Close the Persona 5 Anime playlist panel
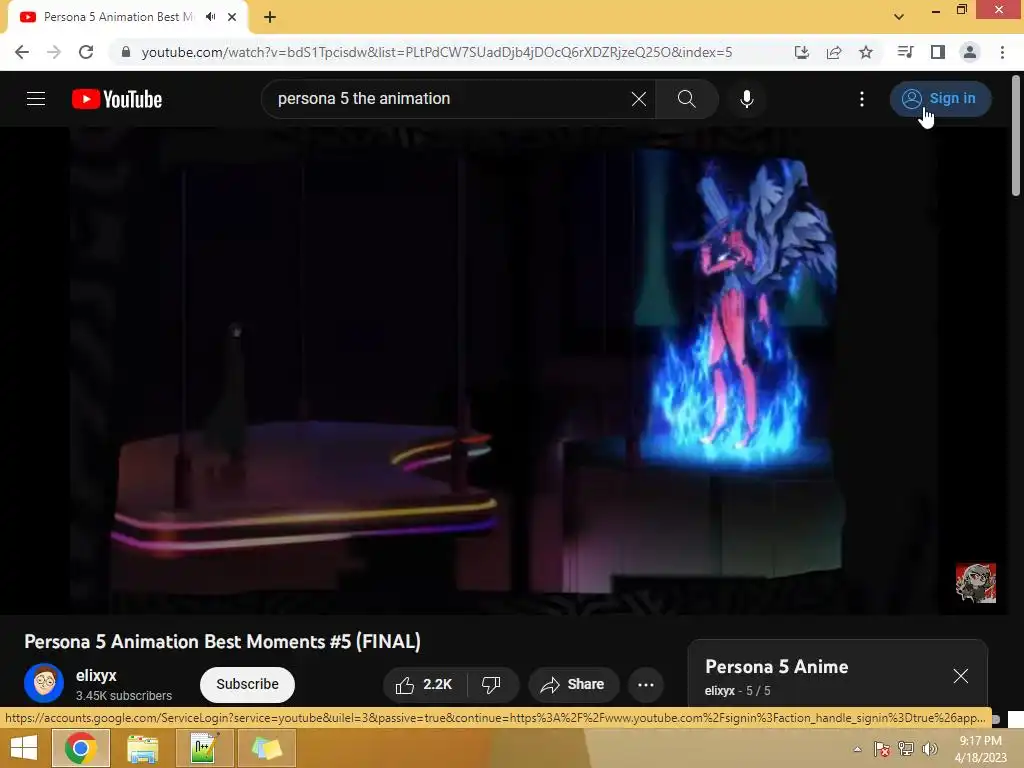 (961, 676)
